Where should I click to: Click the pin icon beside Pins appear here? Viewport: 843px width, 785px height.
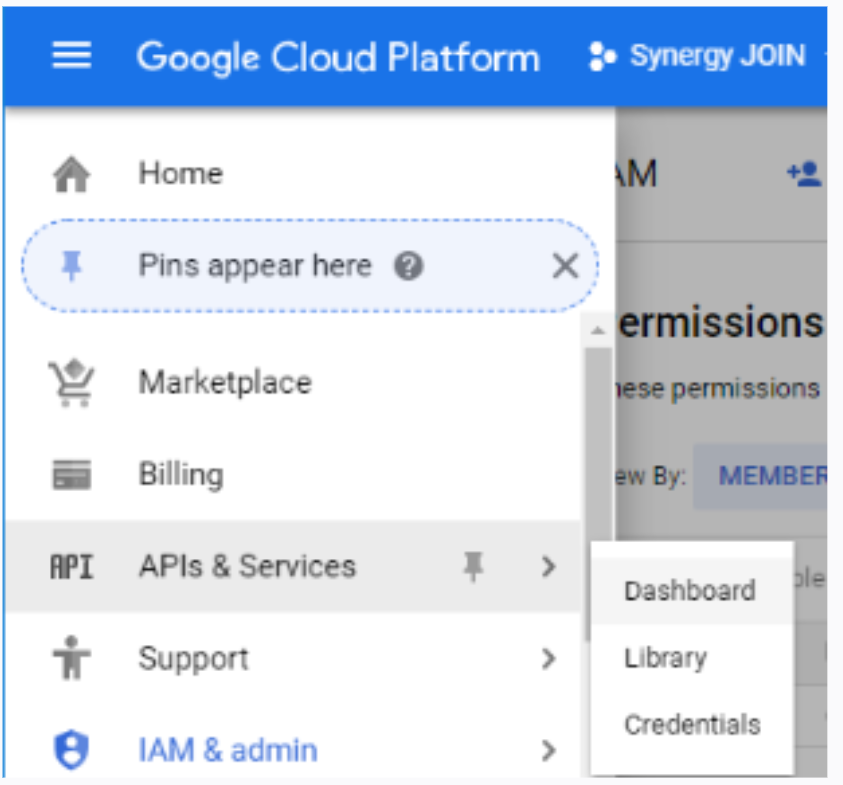coord(72,266)
